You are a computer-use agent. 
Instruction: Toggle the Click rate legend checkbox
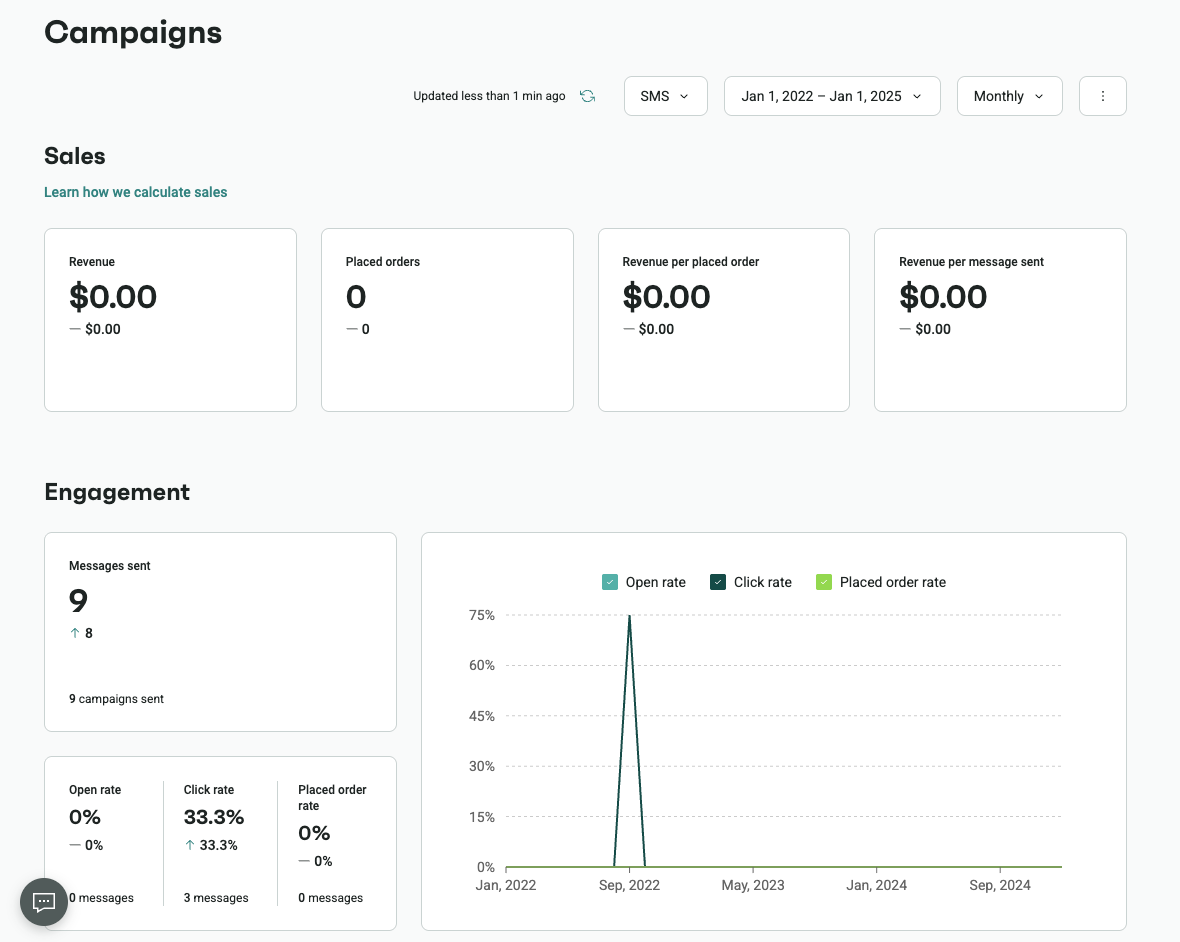click(718, 582)
